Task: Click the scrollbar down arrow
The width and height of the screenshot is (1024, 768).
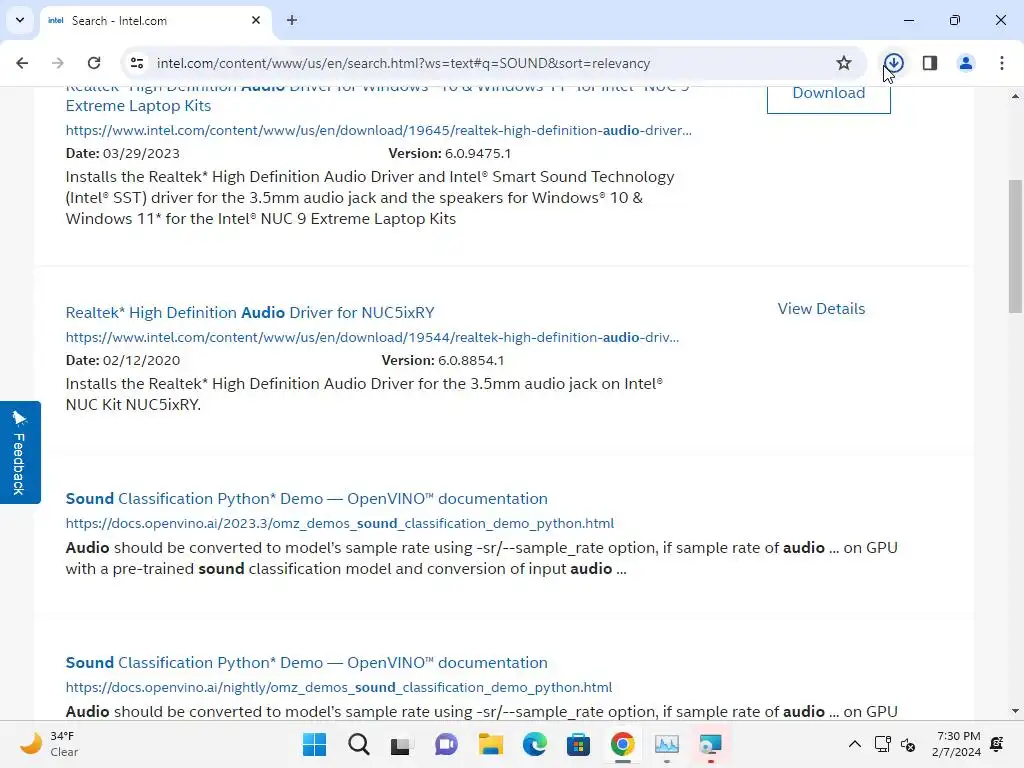Action: [x=1015, y=711]
